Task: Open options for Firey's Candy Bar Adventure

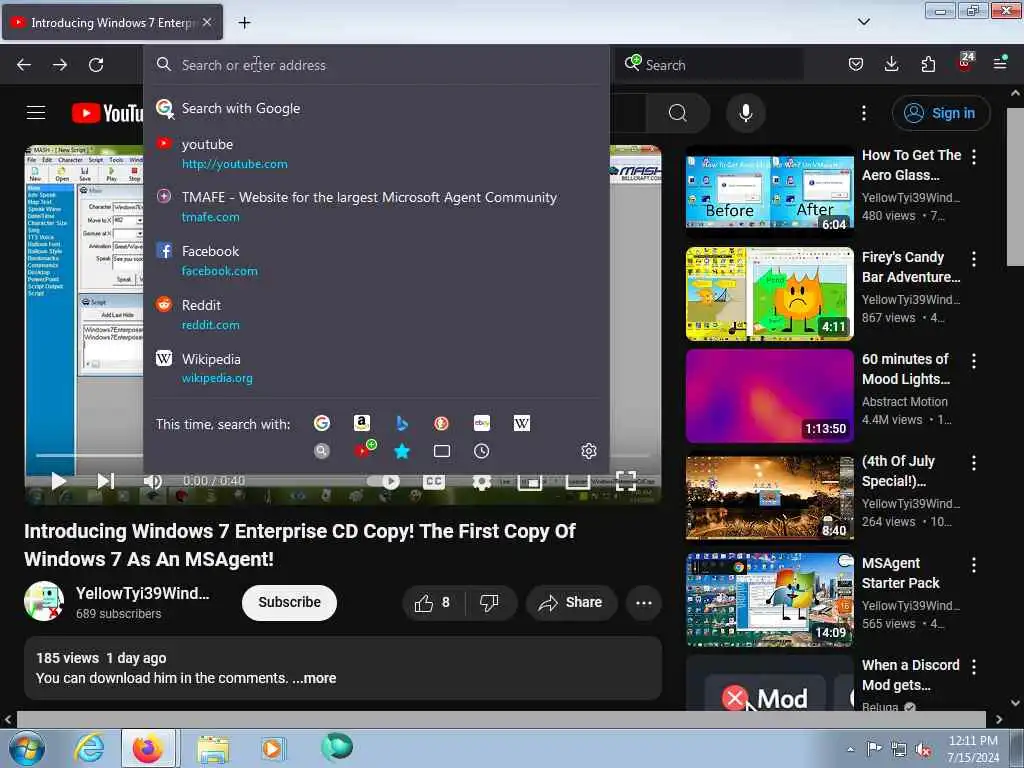Action: coord(974,259)
